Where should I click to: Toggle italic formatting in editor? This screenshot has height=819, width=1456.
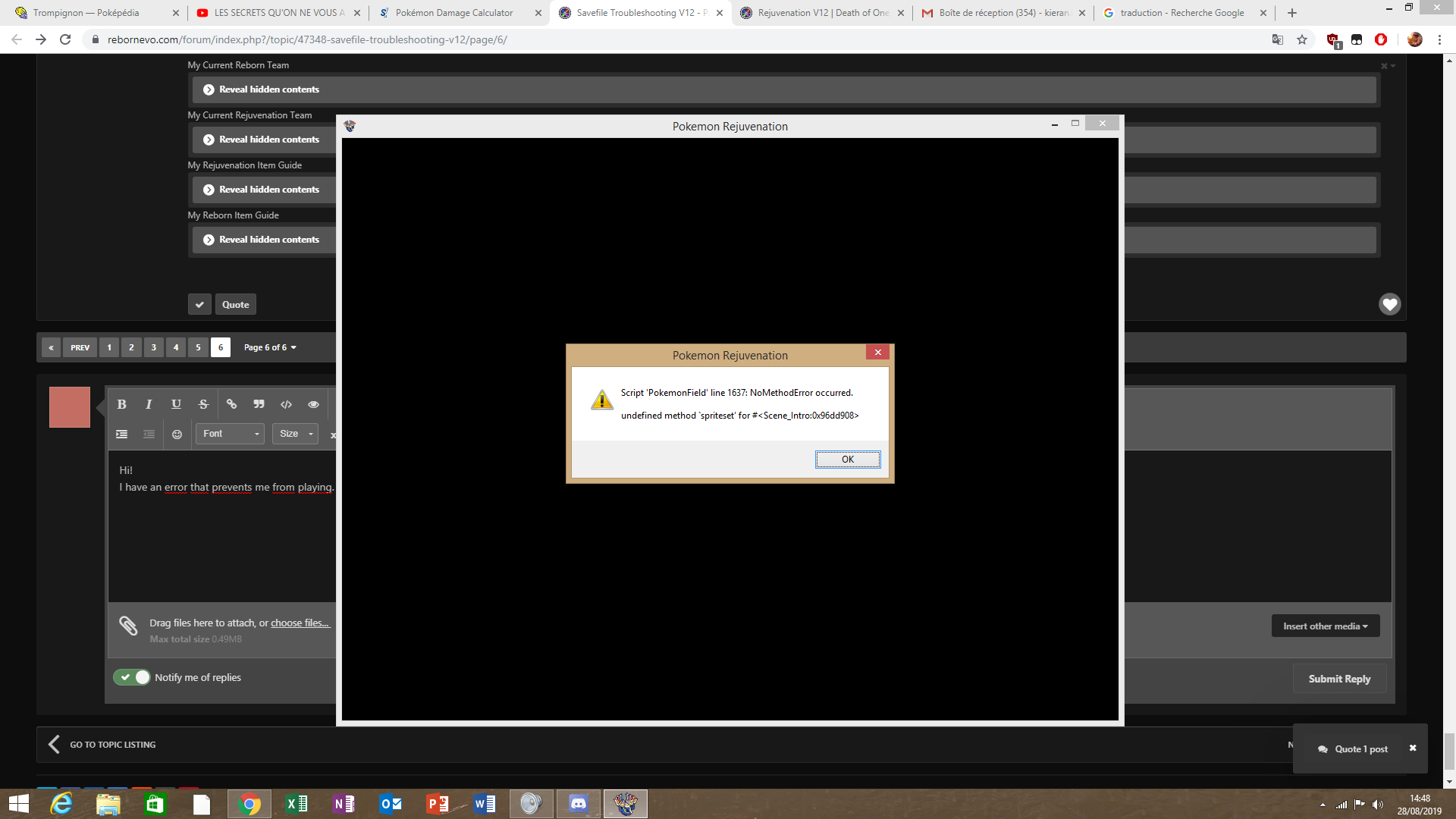tap(149, 404)
